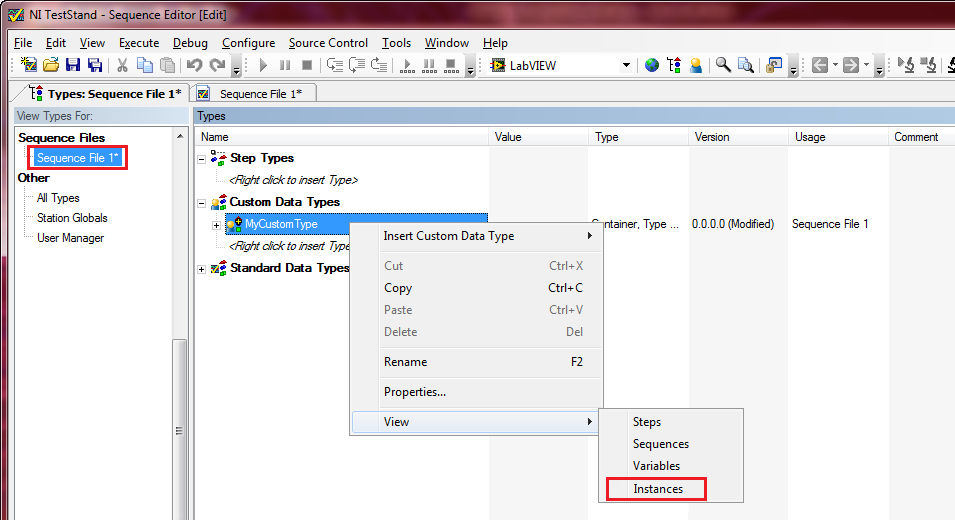955x520 pixels.
Task: Select All Types in View Types list
Action: (x=58, y=198)
